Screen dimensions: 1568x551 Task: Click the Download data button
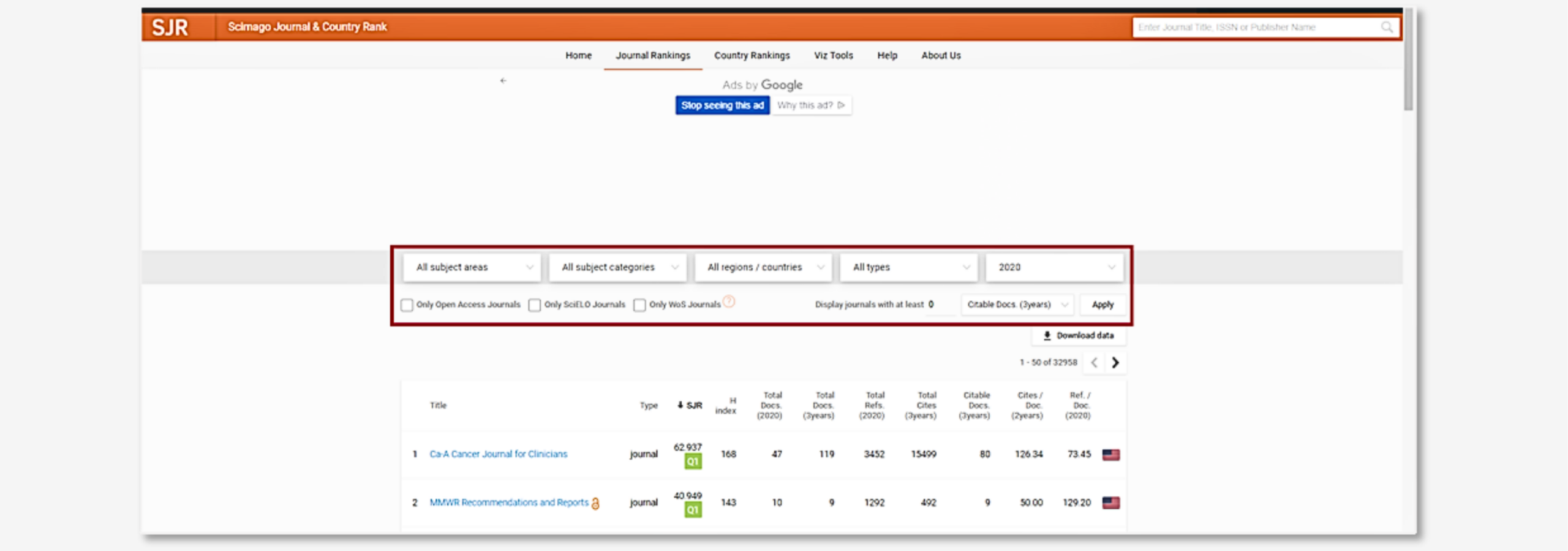point(1079,336)
